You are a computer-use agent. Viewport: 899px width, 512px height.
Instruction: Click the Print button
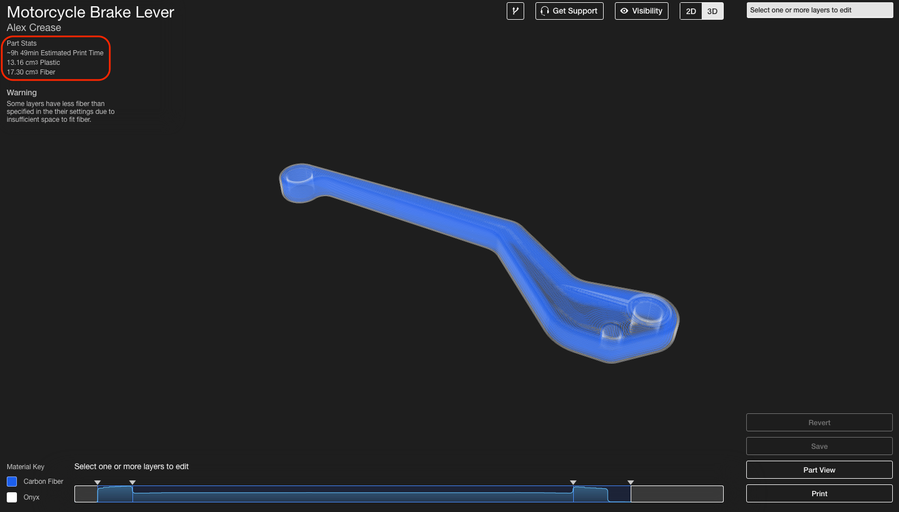pos(819,494)
